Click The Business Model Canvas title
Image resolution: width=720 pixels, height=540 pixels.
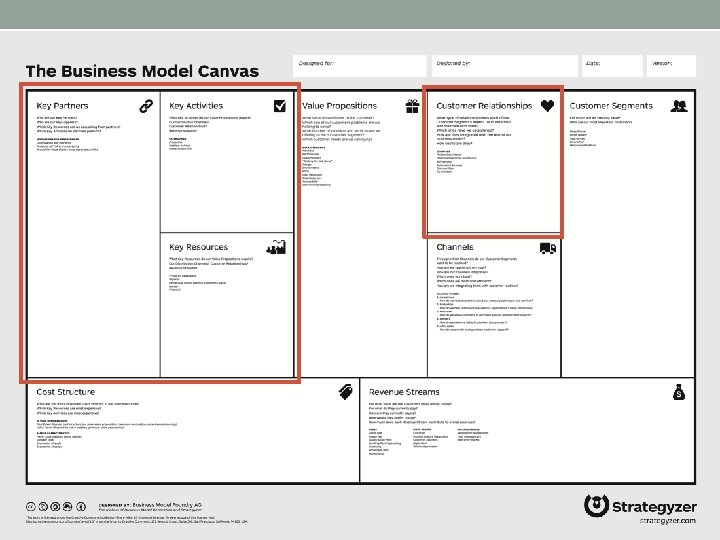pyautogui.click(x=142, y=71)
